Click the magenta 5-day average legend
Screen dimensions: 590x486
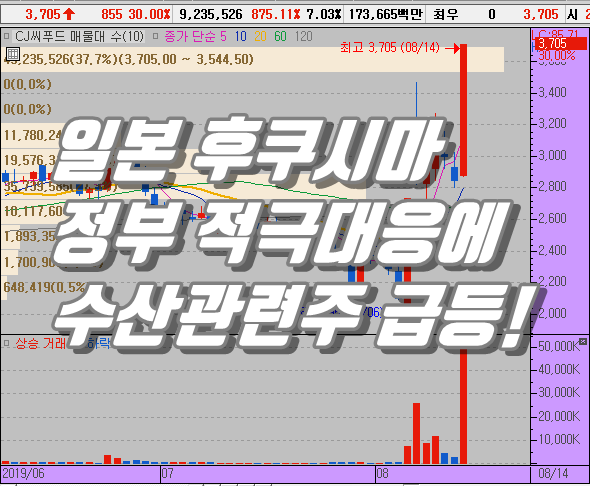click(224, 36)
